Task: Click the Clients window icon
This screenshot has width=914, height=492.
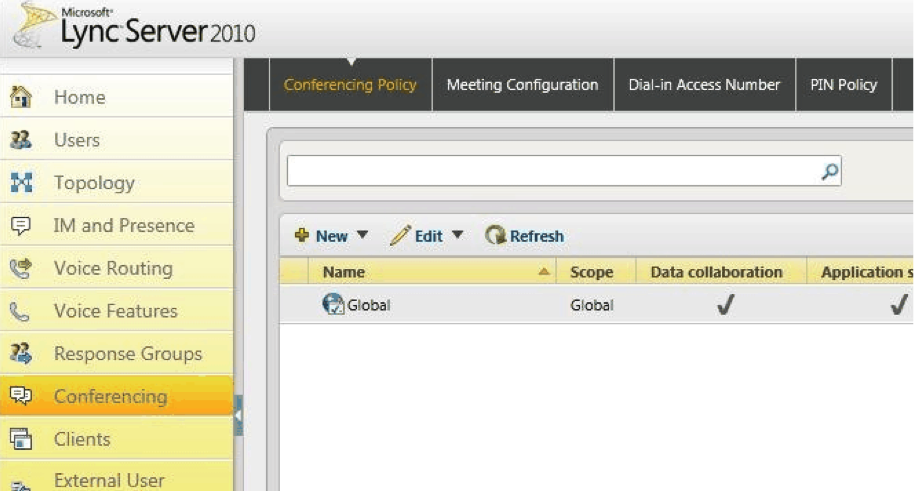Action: pos(20,439)
